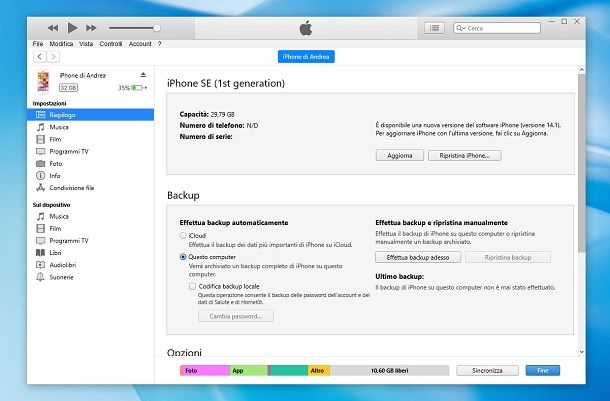This screenshot has width=610, height=401.
Task: Click the blue Fine button
Action: 543,371
